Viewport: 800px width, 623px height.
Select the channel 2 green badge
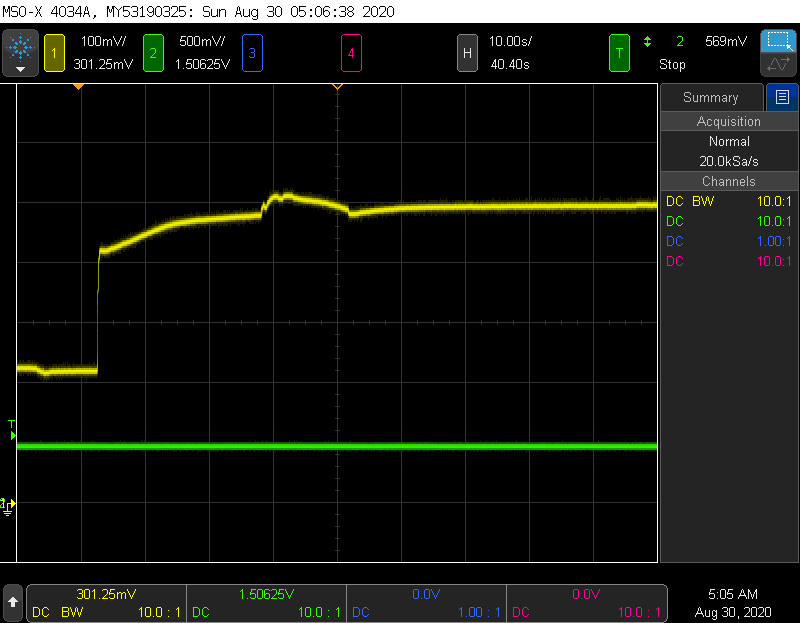(153, 53)
